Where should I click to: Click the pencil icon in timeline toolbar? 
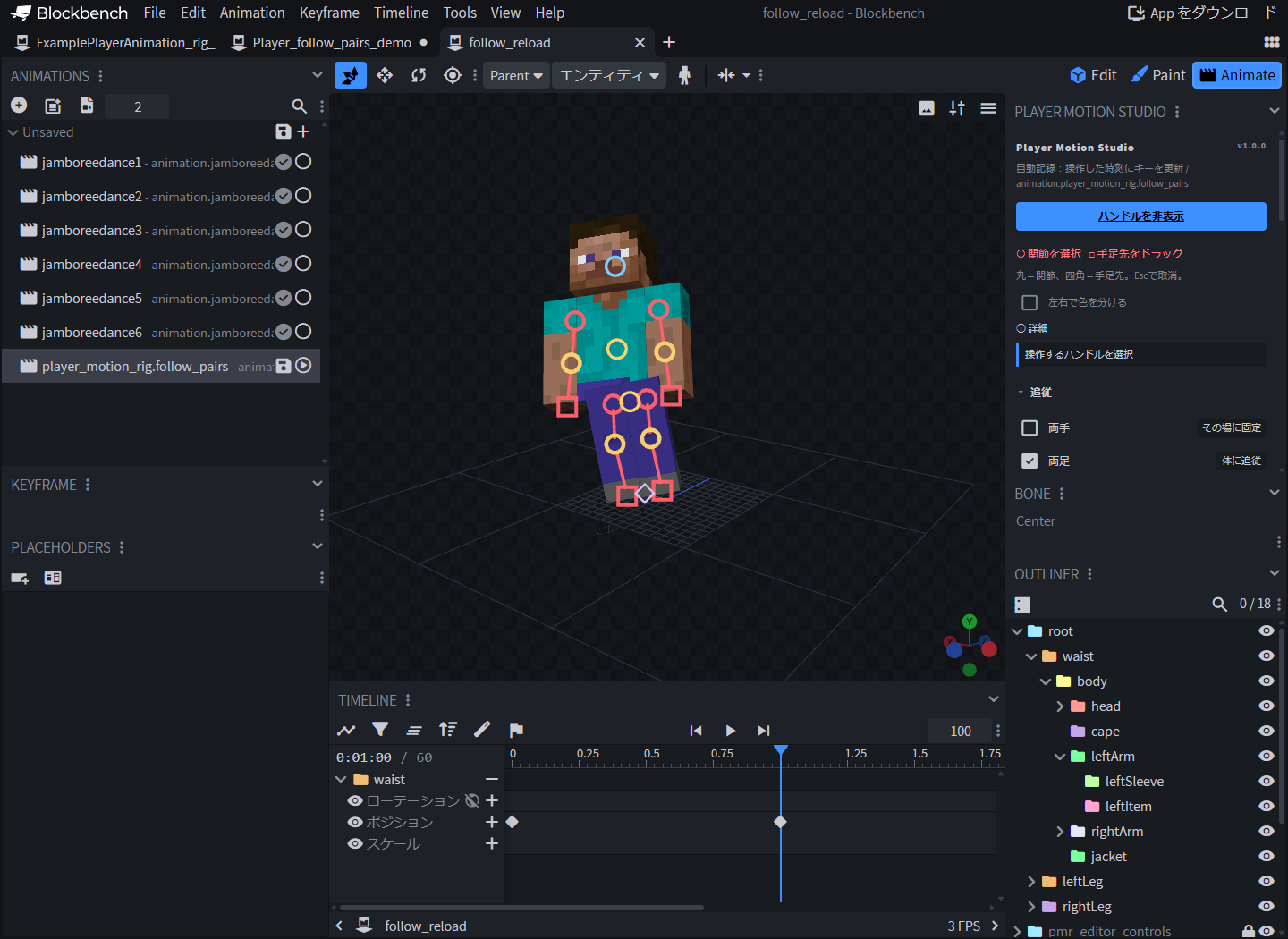[x=482, y=730]
